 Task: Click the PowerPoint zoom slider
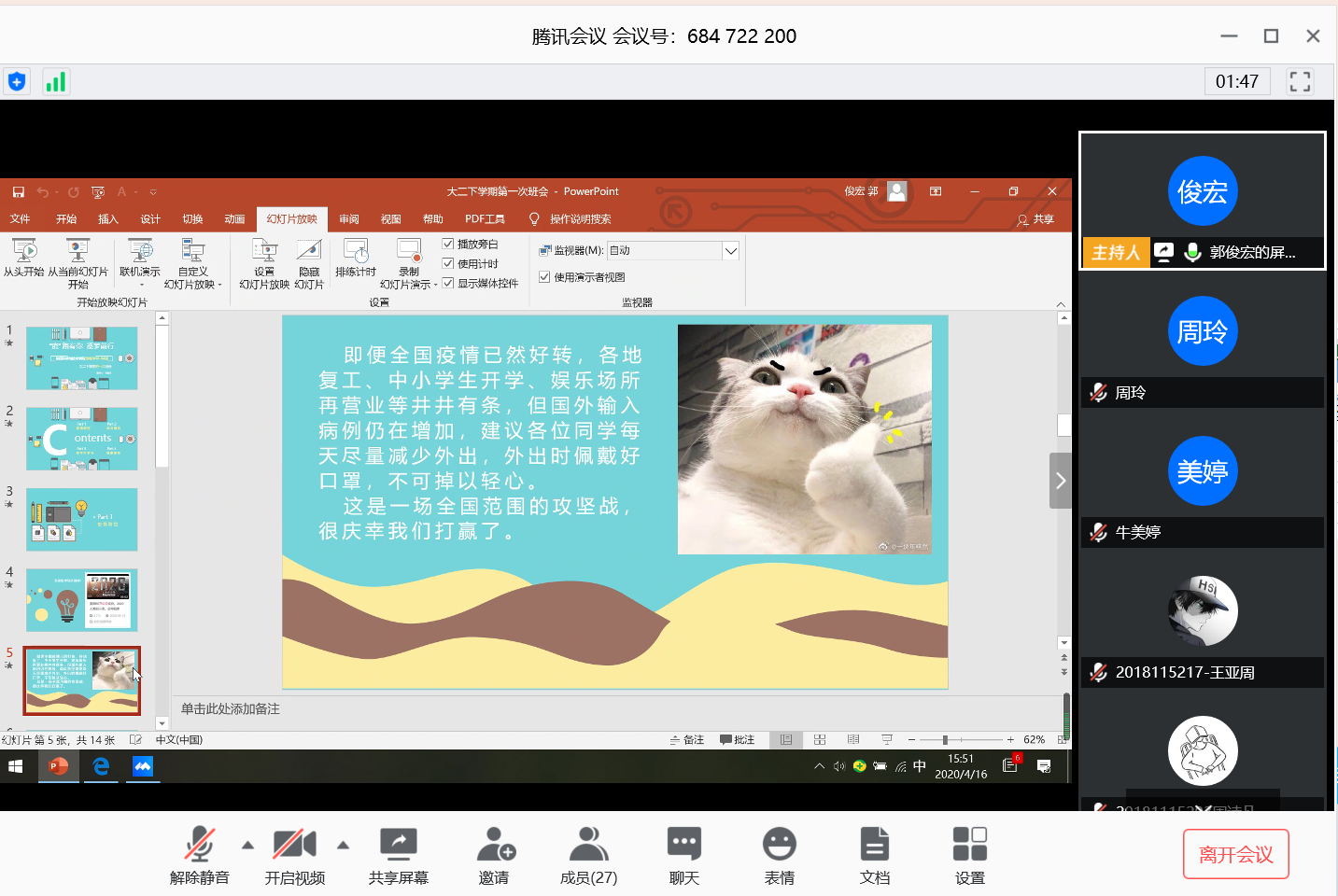[x=945, y=740]
